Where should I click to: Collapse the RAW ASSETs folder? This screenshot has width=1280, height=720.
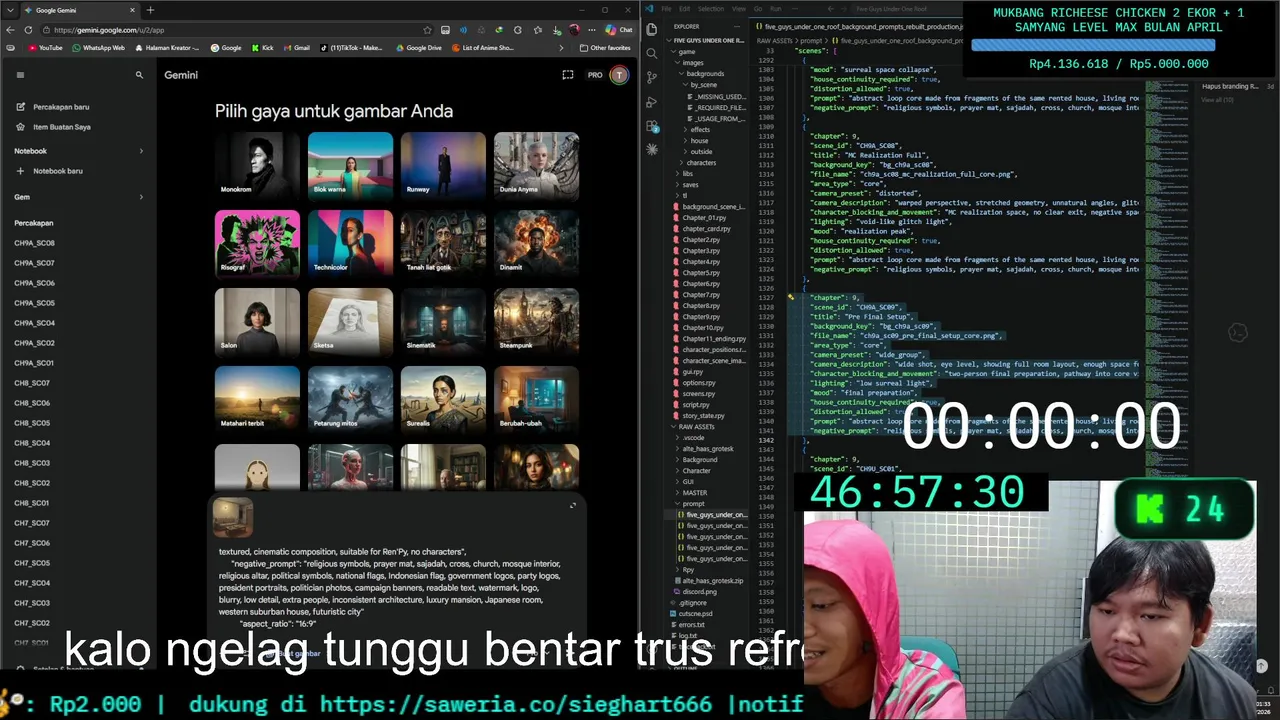point(692,427)
